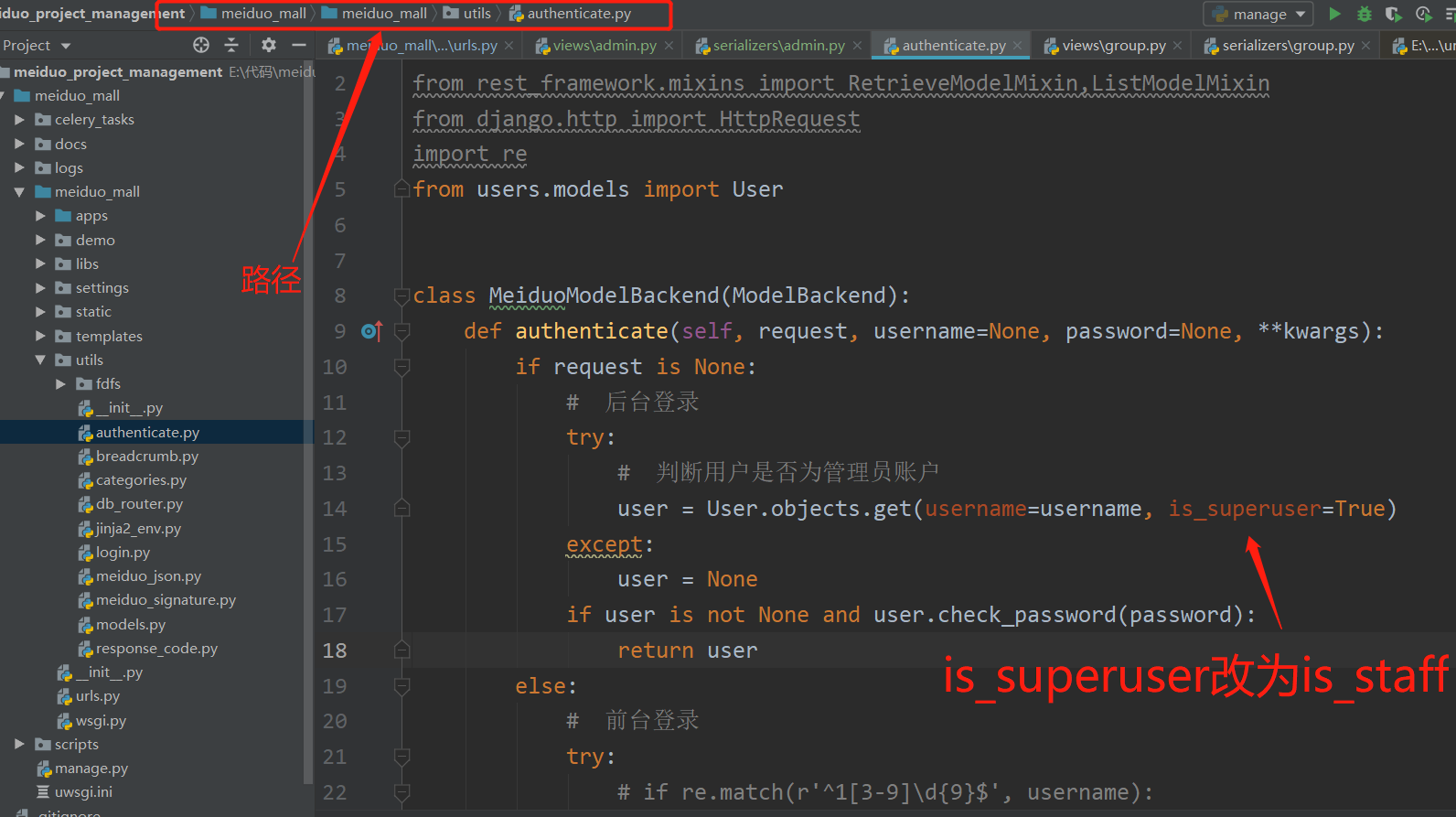This screenshot has width=1456, height=817.
Task: Open the manage run configuration dropdown
Action: (x=1258, y=14)
